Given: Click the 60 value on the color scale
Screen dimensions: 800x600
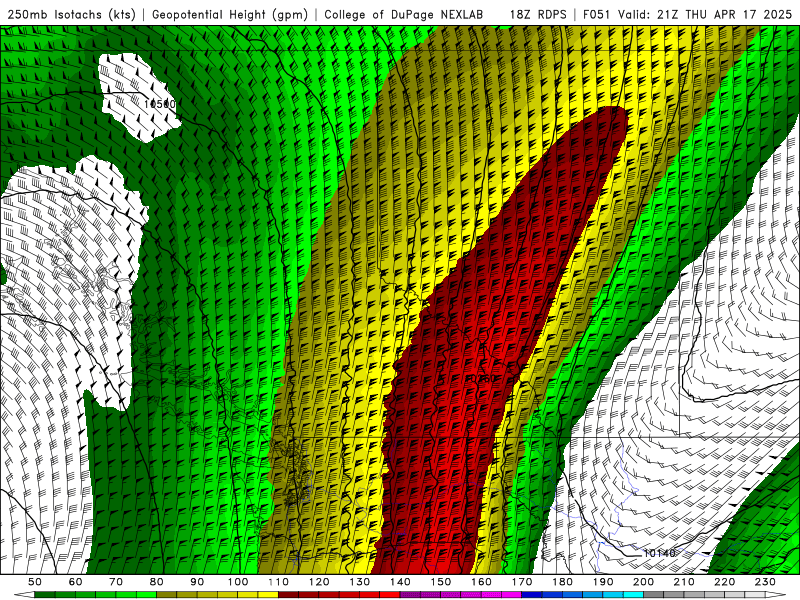Looking at the screenshot, I should 76,582.
